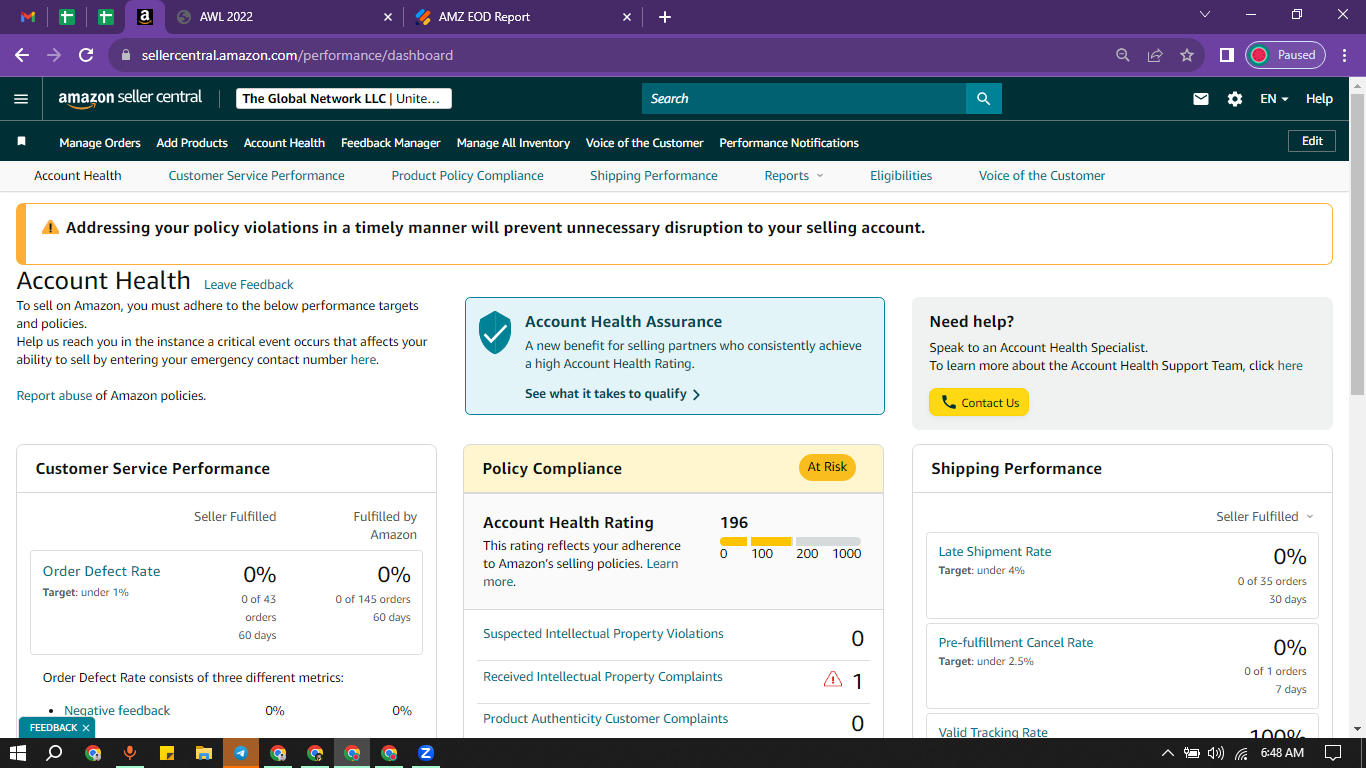Share this page using the share icon
This screenshot has height=768, width=1366.
click(x=1155, y=56)
